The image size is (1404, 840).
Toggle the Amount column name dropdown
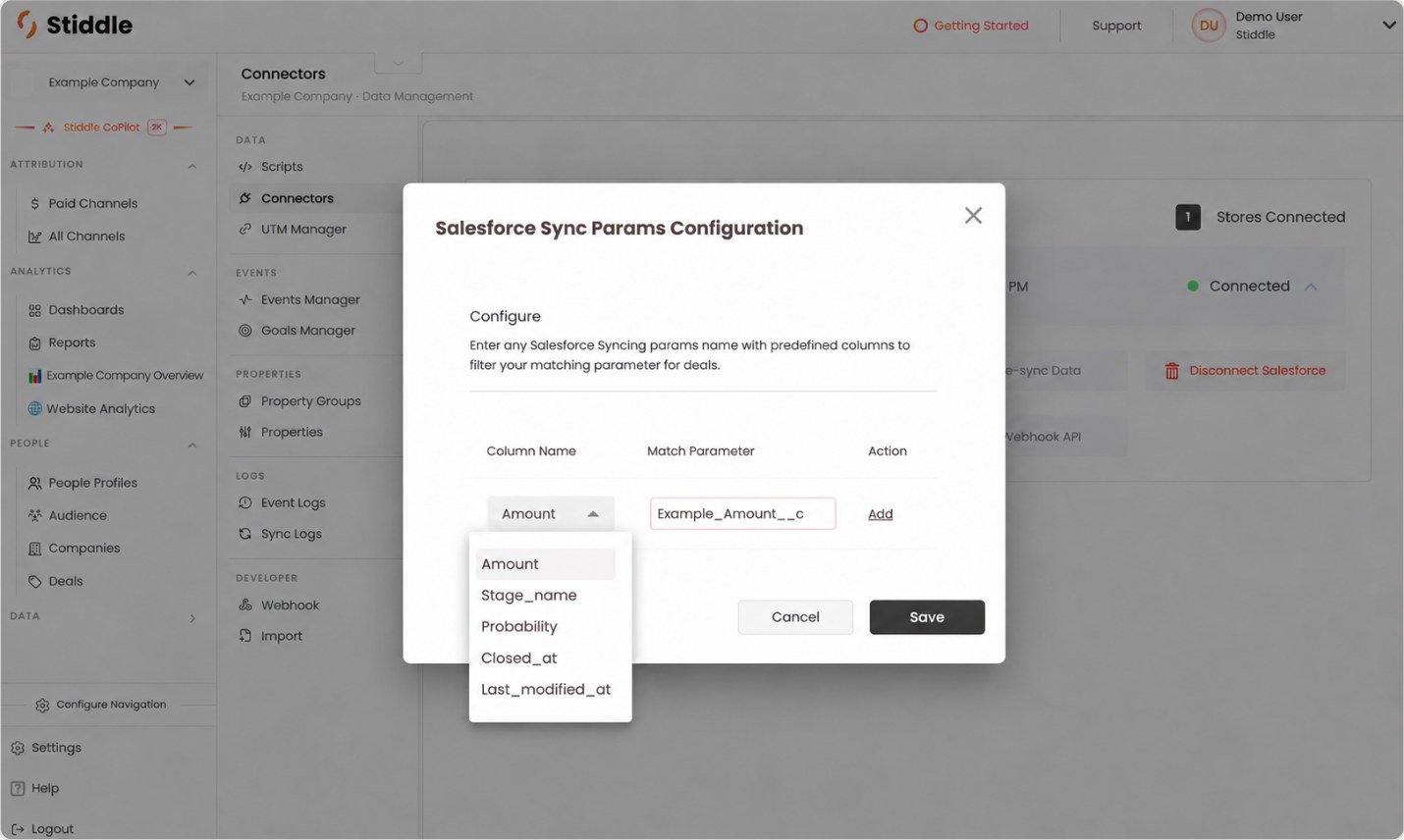pyautogui.click(x=551, y=514)
